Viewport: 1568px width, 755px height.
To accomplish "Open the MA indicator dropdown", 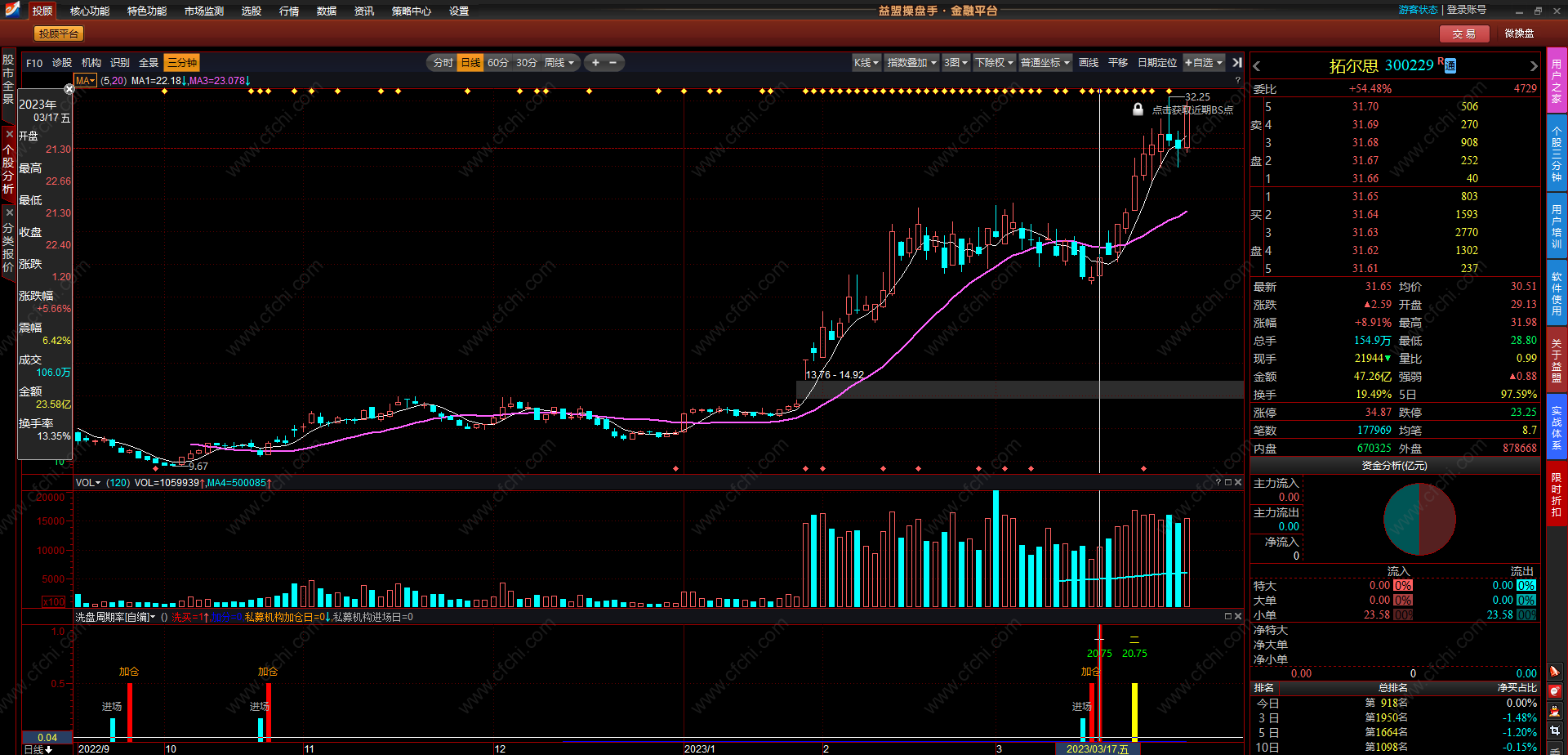I will (x=85, y=80).
